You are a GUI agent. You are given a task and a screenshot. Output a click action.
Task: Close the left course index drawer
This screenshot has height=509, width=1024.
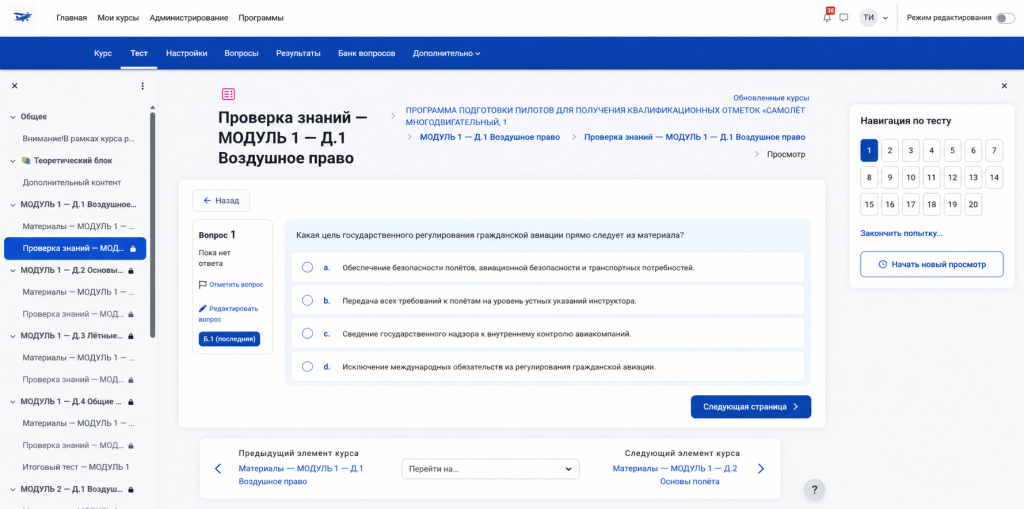click(x=14, y=86)
